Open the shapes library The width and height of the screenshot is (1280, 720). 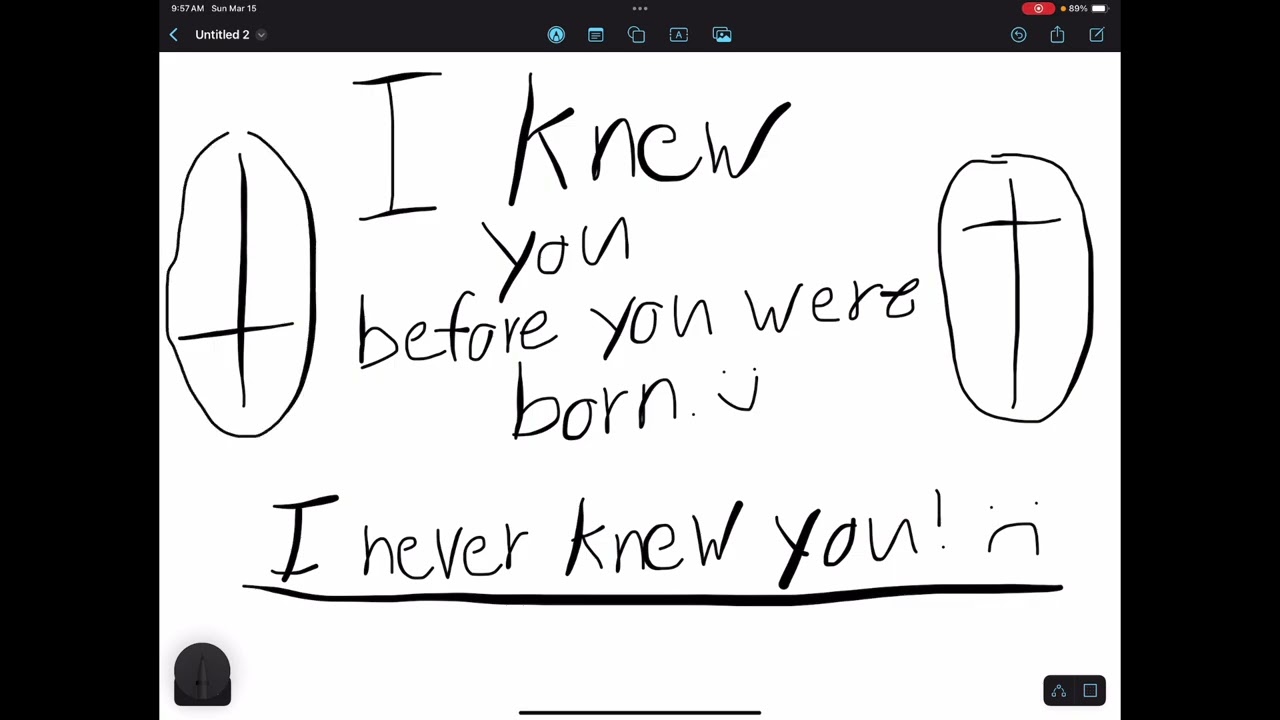[x=637, y=35]
